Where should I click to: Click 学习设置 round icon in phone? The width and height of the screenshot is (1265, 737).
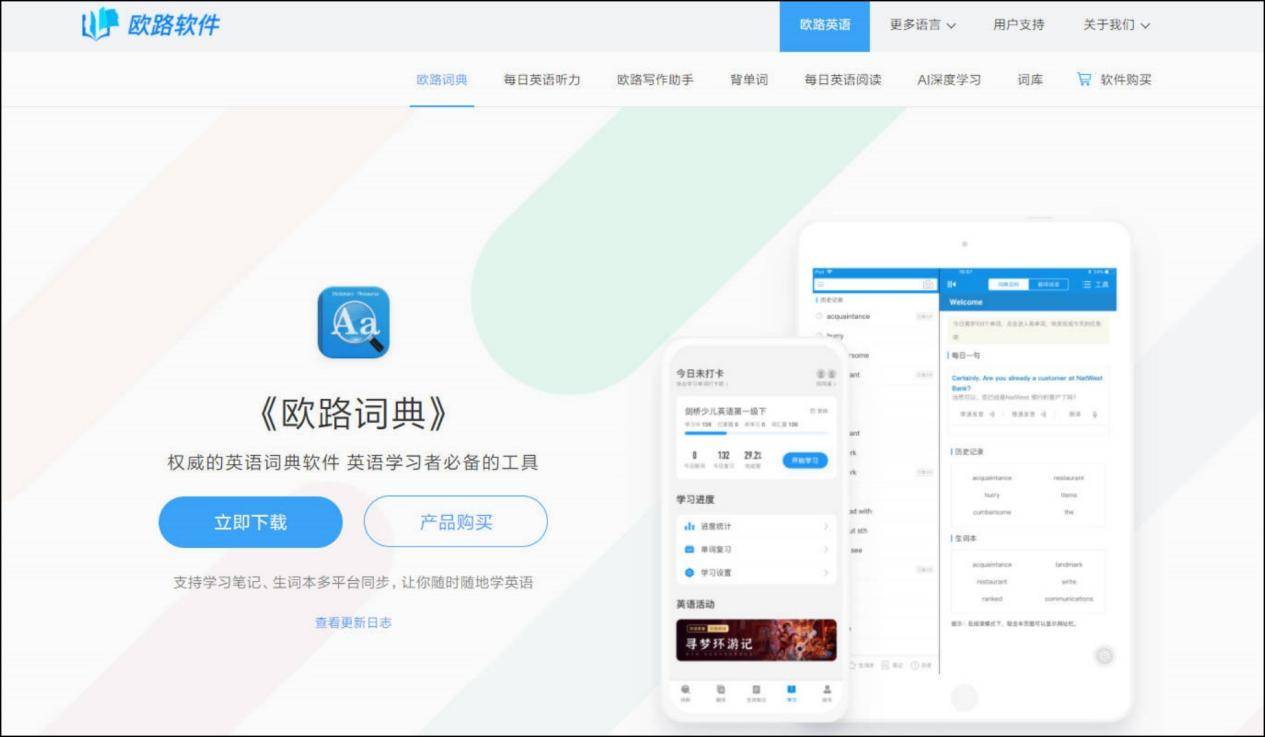[689, 573]
